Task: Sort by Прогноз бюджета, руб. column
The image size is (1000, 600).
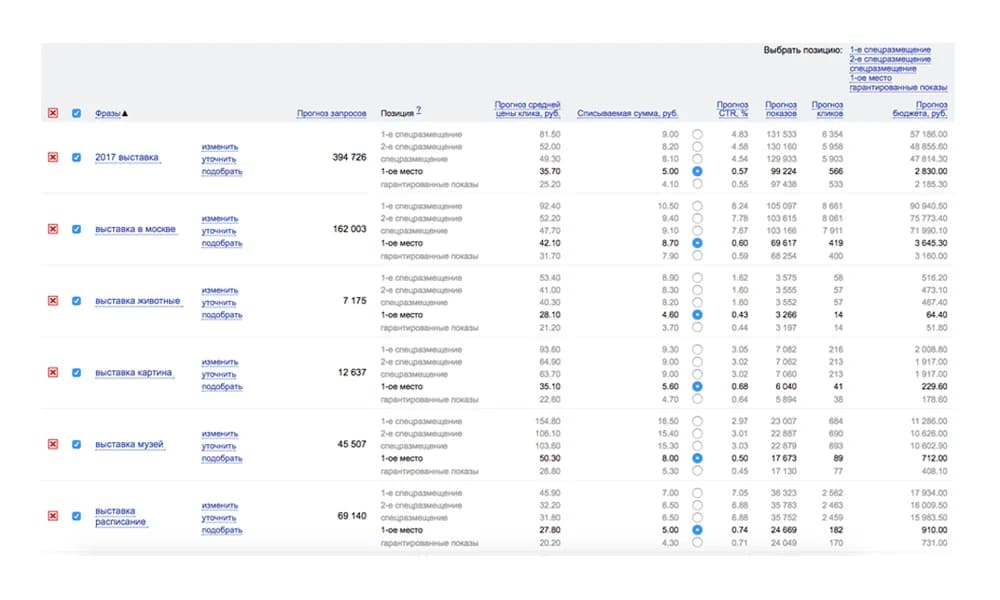Action: 920,109
